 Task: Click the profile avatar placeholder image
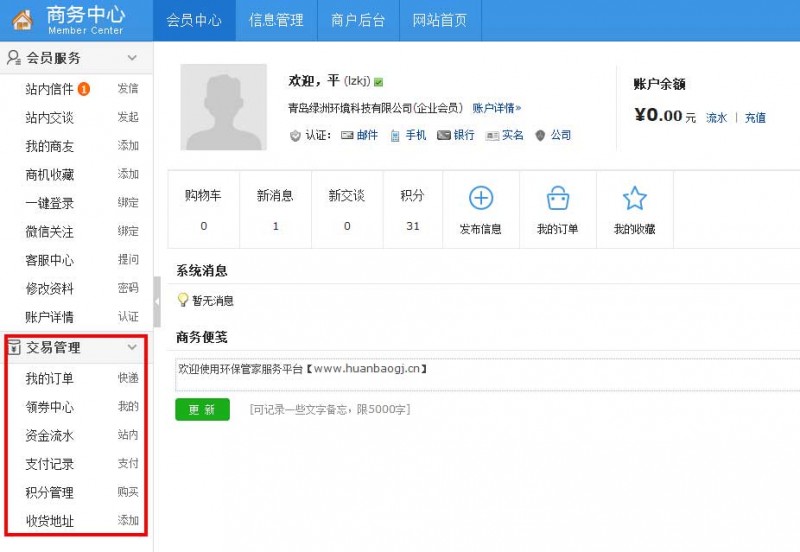click(x=223, y=107)
